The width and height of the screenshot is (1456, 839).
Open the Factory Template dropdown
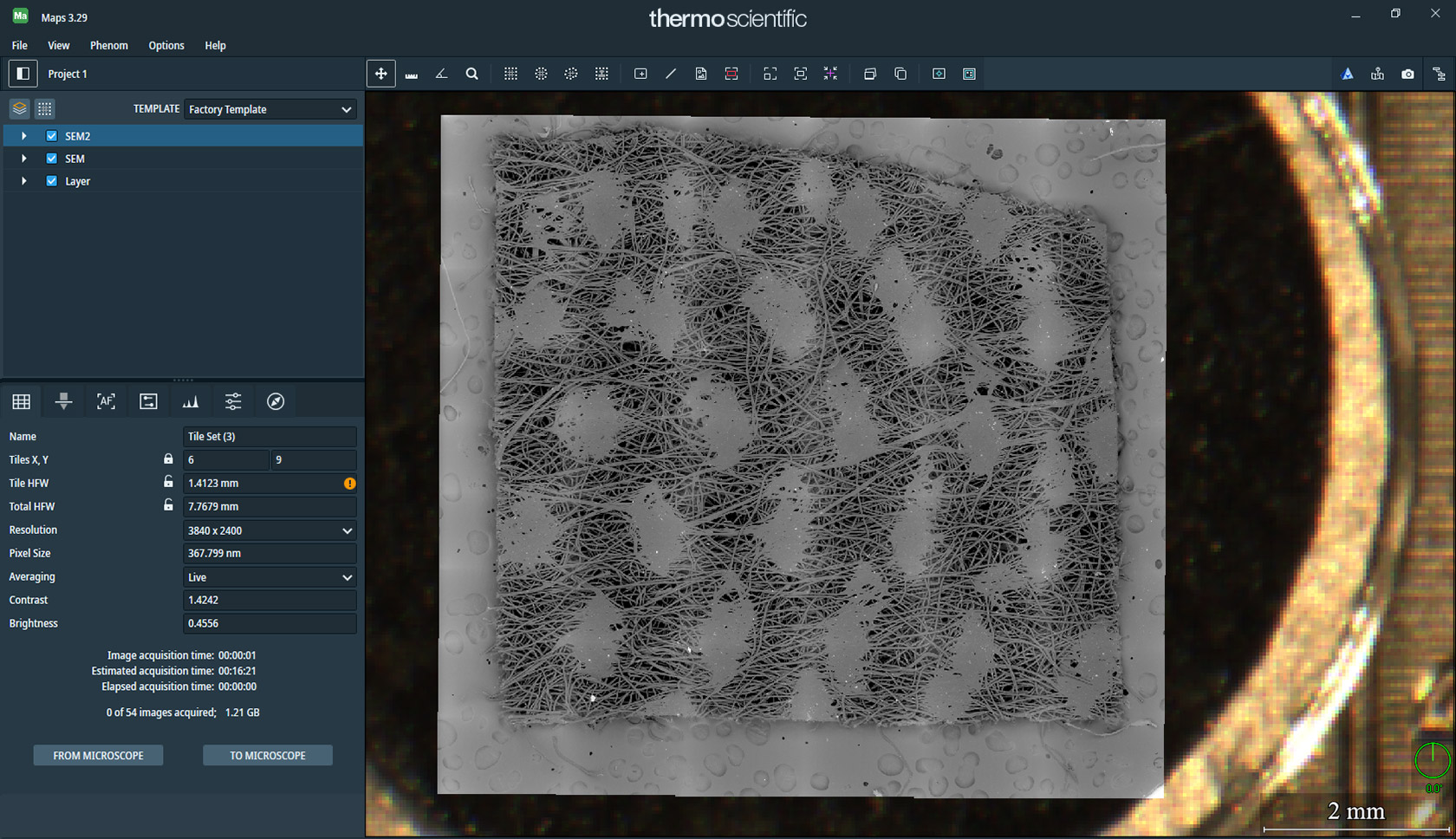270,109
